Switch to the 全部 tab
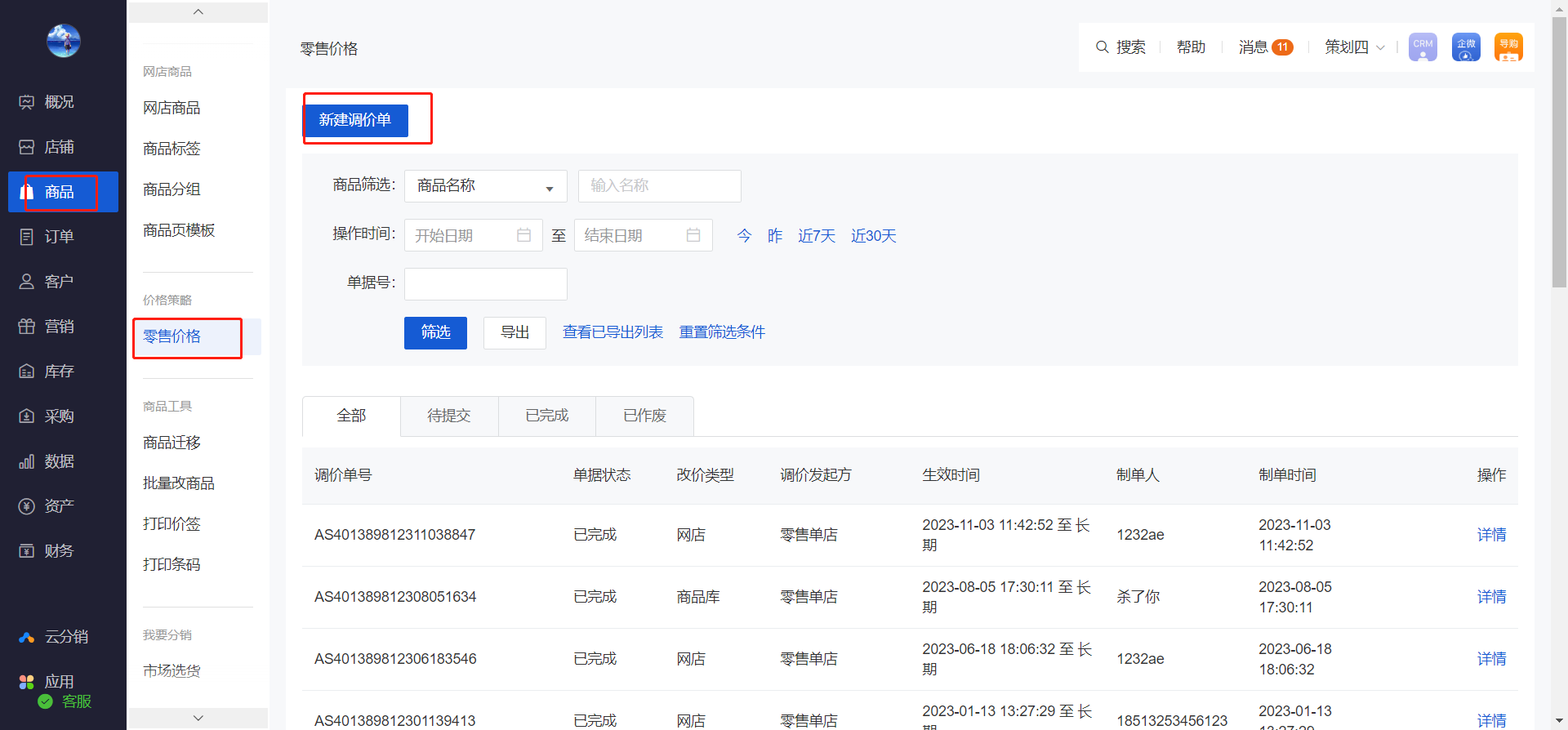This screenshot has height=730, width=1568. click(x=351, y=416)
